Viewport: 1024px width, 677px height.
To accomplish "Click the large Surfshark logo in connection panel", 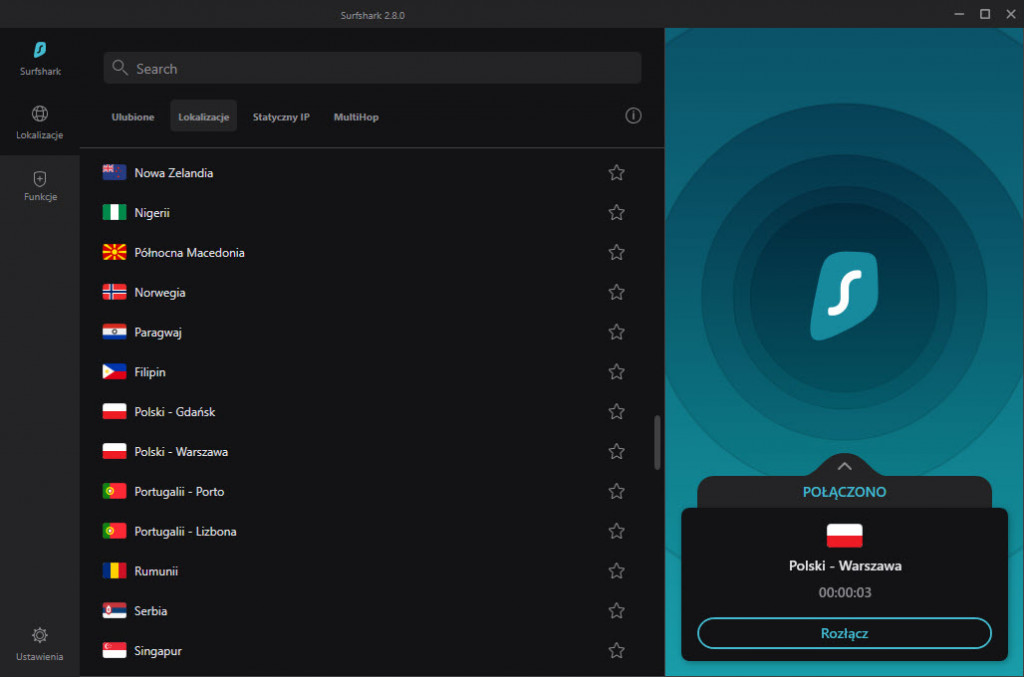I will (844, 296).
